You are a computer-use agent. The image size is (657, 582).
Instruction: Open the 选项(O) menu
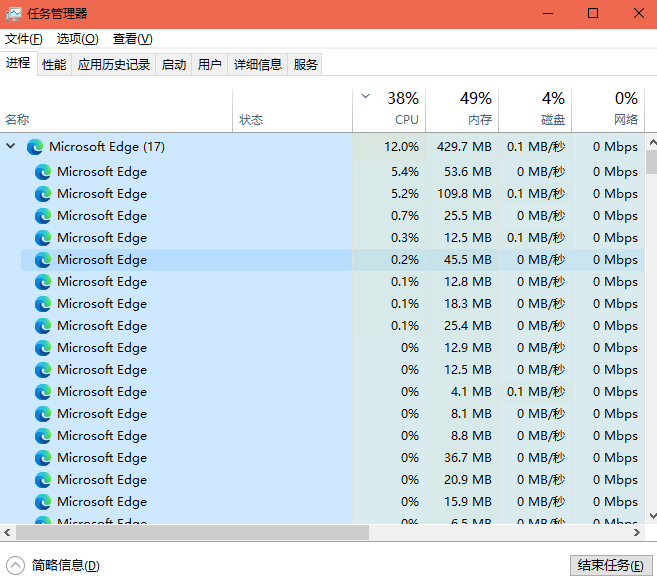78,39
